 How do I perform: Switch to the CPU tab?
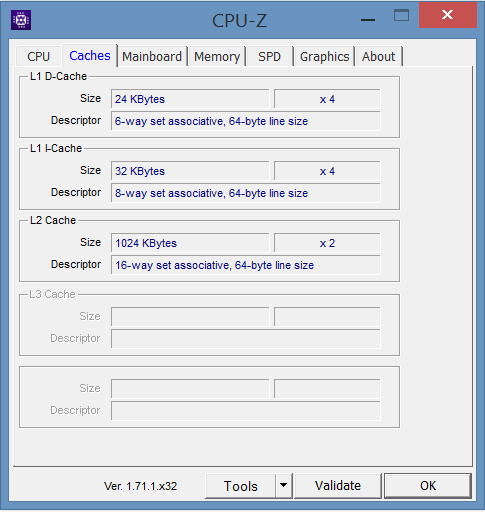coord(38,56)
